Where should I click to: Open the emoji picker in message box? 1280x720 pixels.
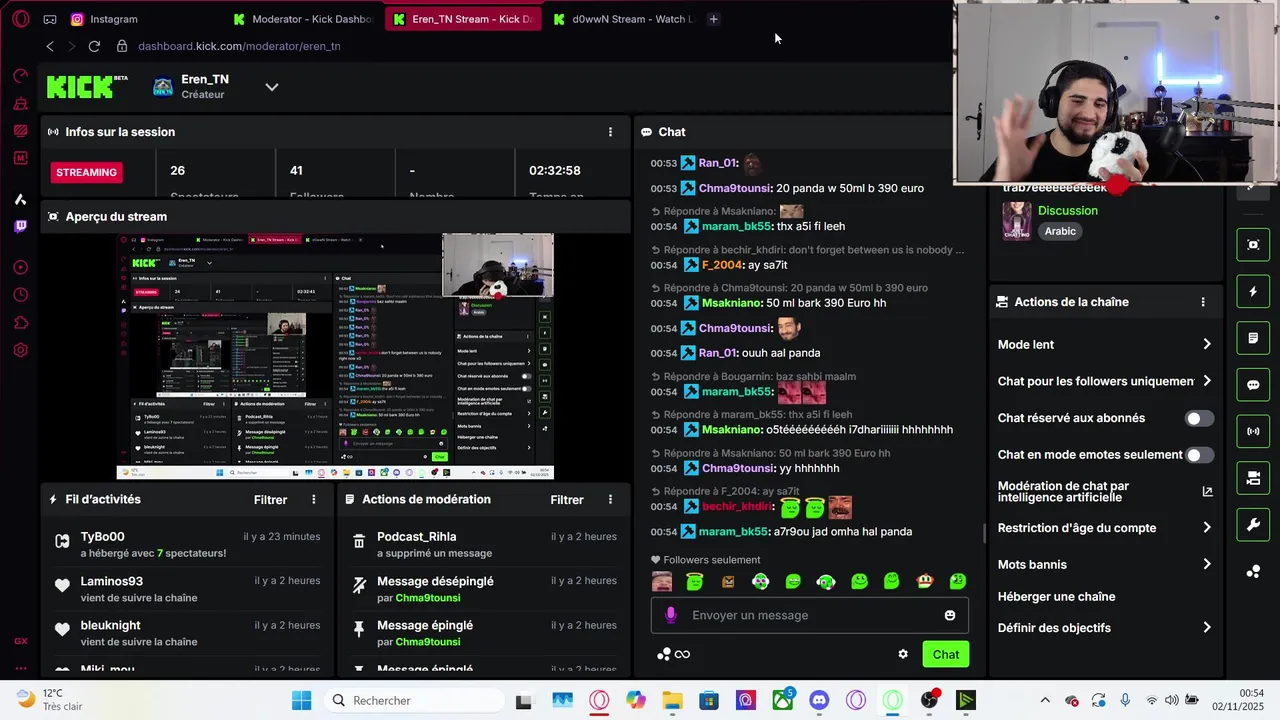[950, 615]
